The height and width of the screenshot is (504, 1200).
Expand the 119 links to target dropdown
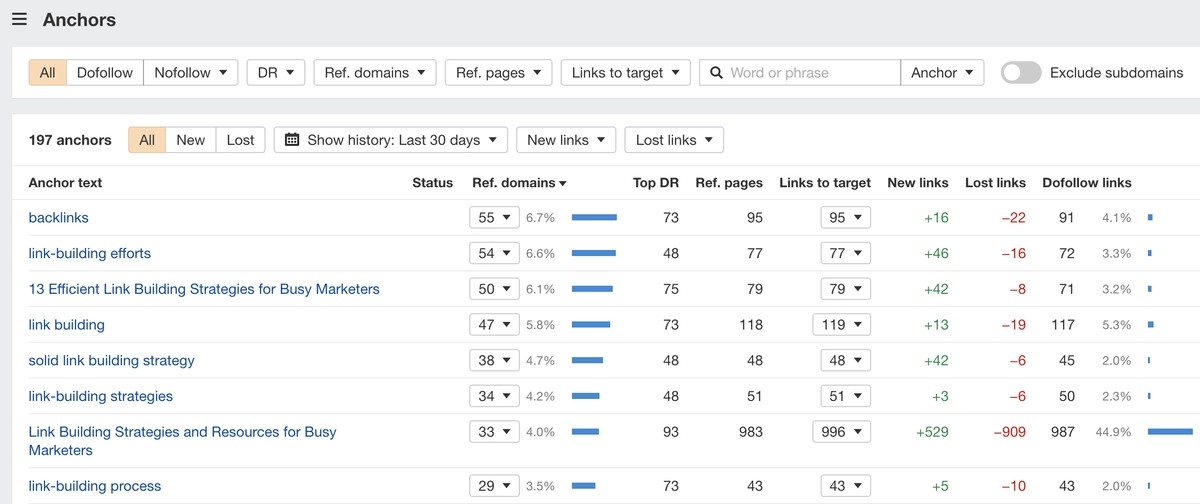842,325
